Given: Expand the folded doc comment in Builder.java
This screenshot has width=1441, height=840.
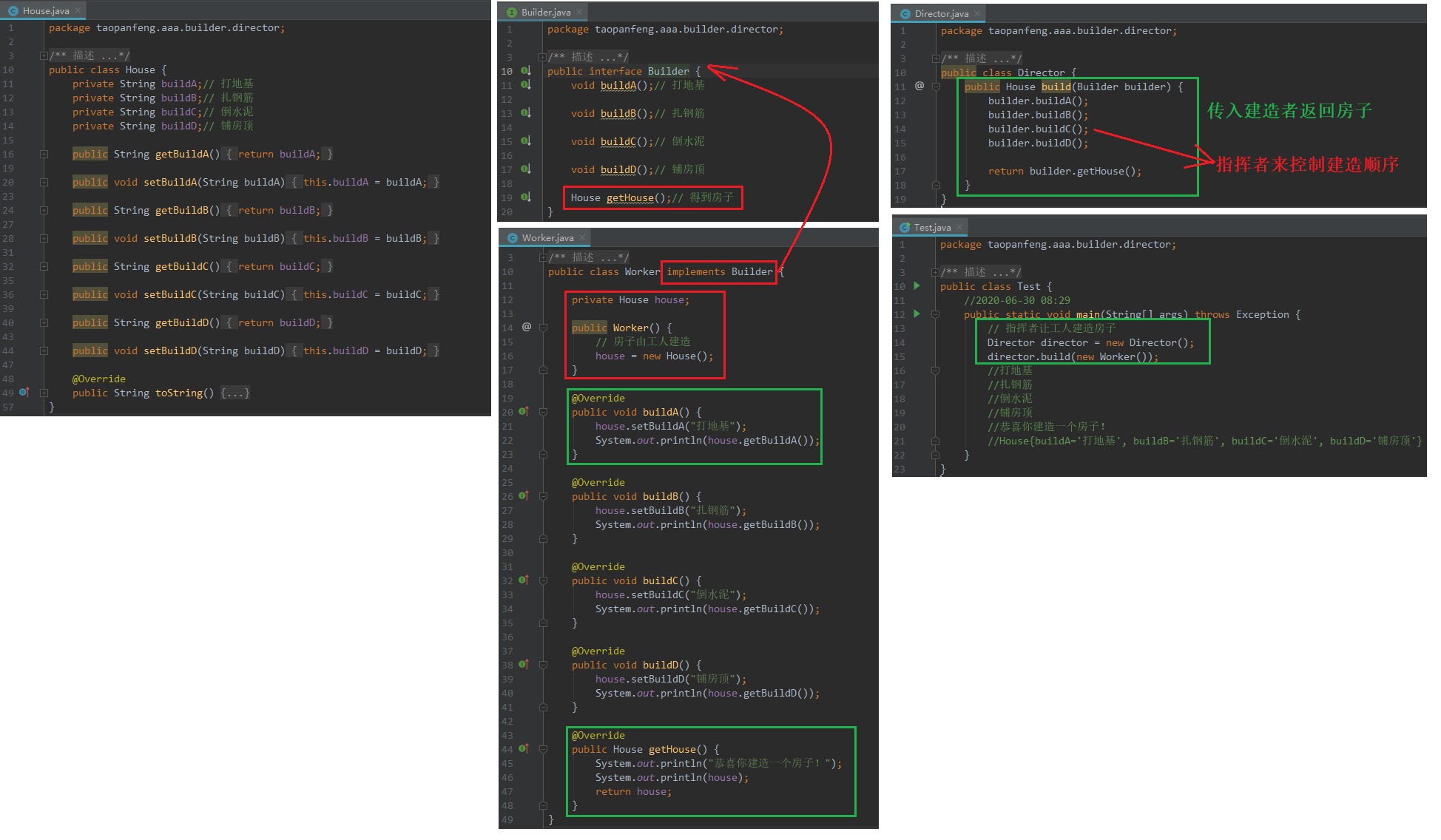Looking at the screenshot, I should pyautogui.click(x=542, y=57).
